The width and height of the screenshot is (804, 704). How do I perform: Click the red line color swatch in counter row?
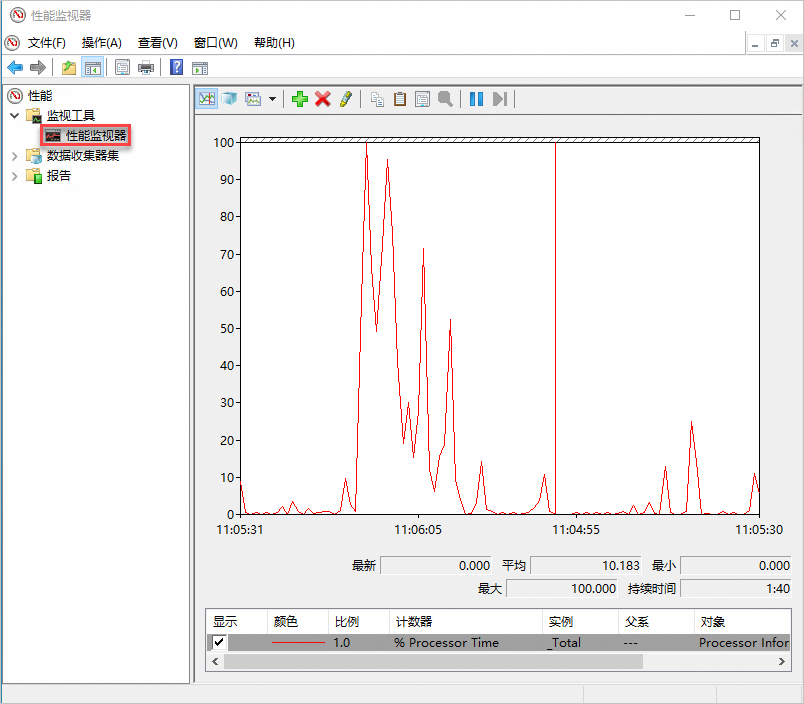(x=299, y=642)
